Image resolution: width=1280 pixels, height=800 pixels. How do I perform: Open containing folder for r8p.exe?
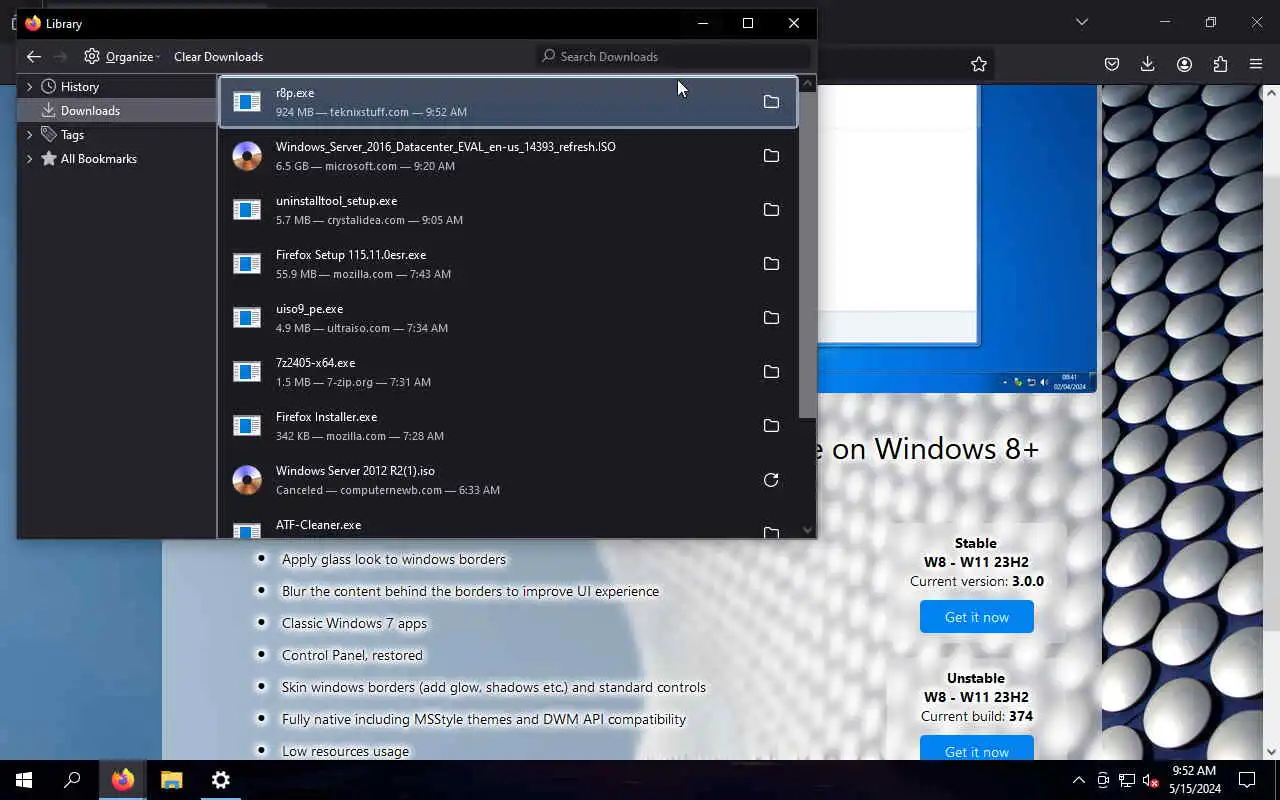click(x=771, y=102)
